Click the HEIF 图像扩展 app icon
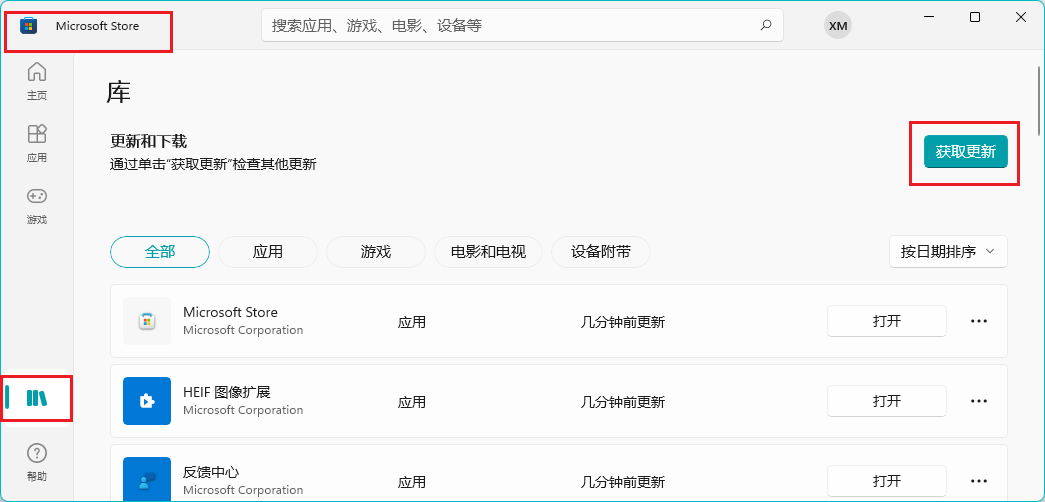 pyautogui.click(x=146, y=401)
